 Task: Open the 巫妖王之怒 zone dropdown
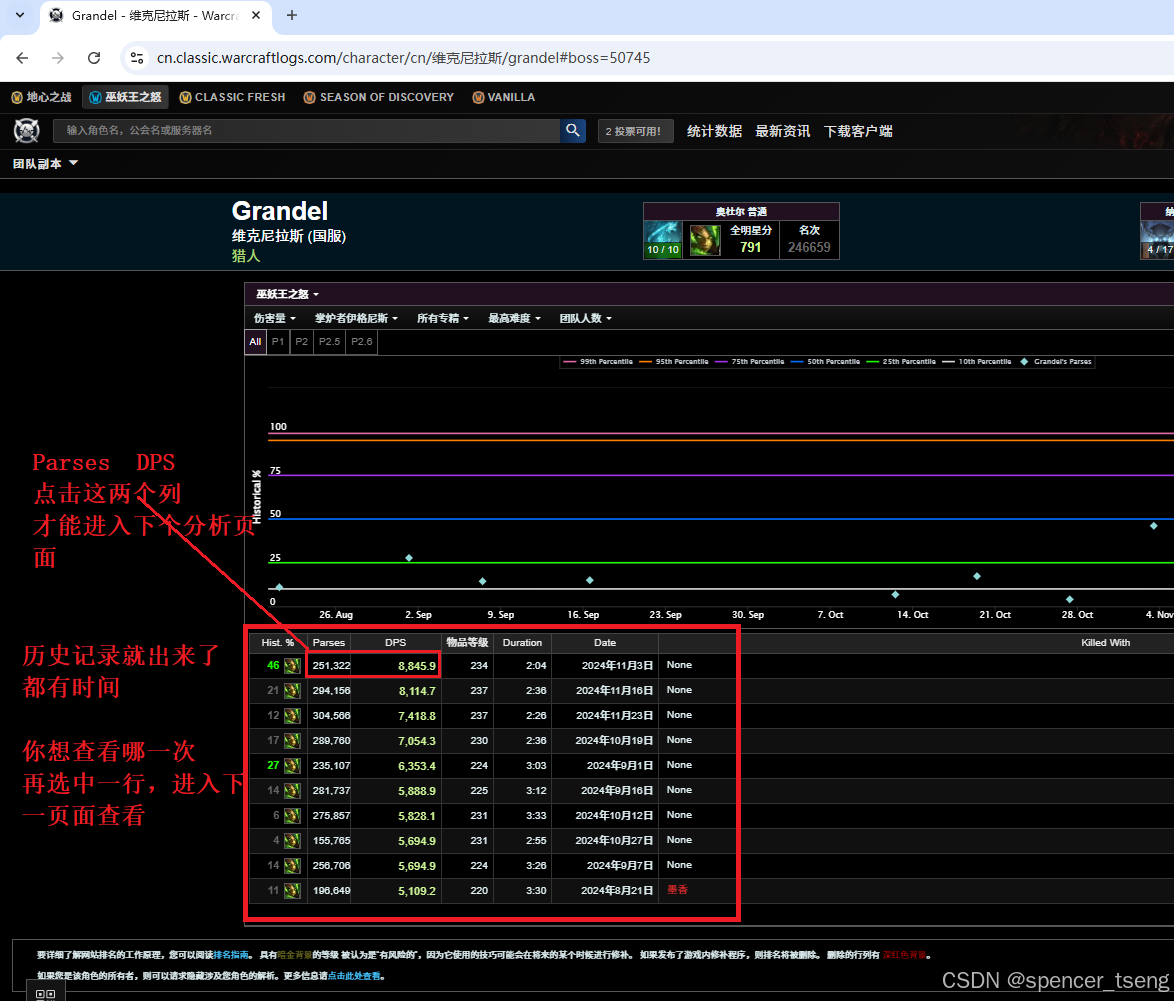pyautogui.click(x=288, y=294)
